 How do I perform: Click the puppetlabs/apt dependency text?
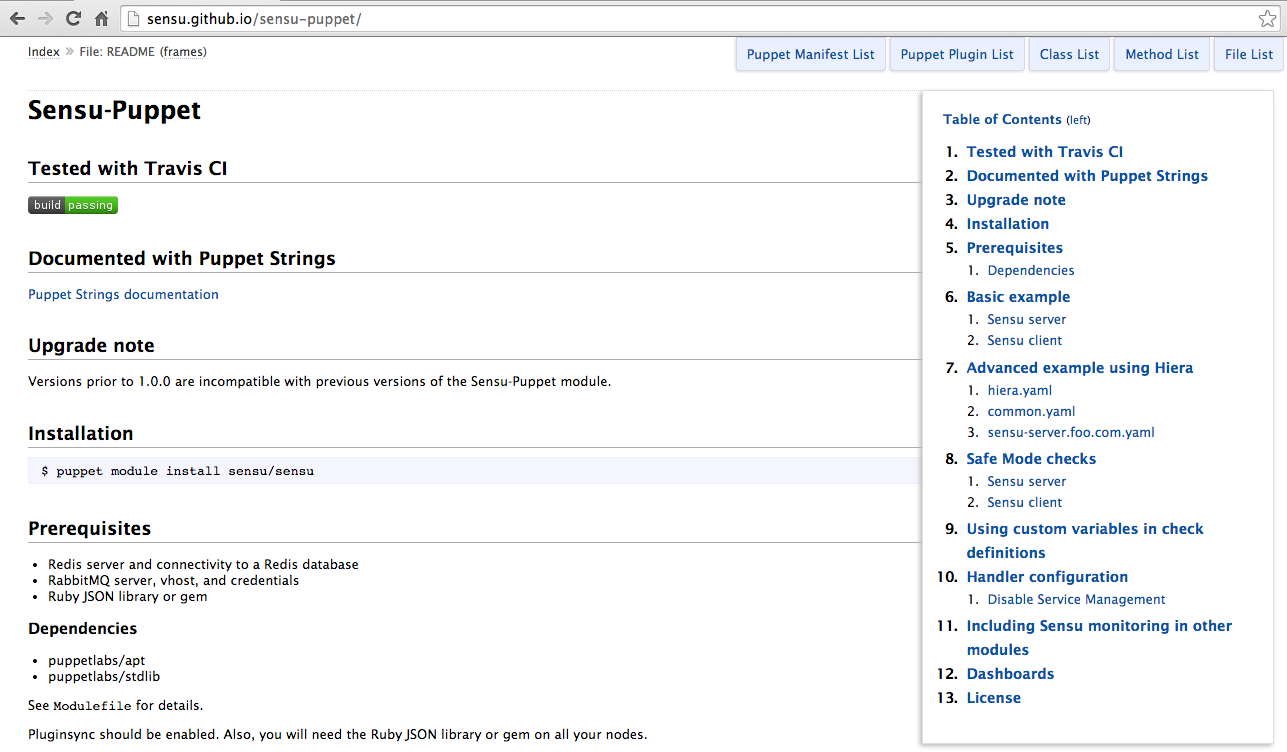point(97,660)
